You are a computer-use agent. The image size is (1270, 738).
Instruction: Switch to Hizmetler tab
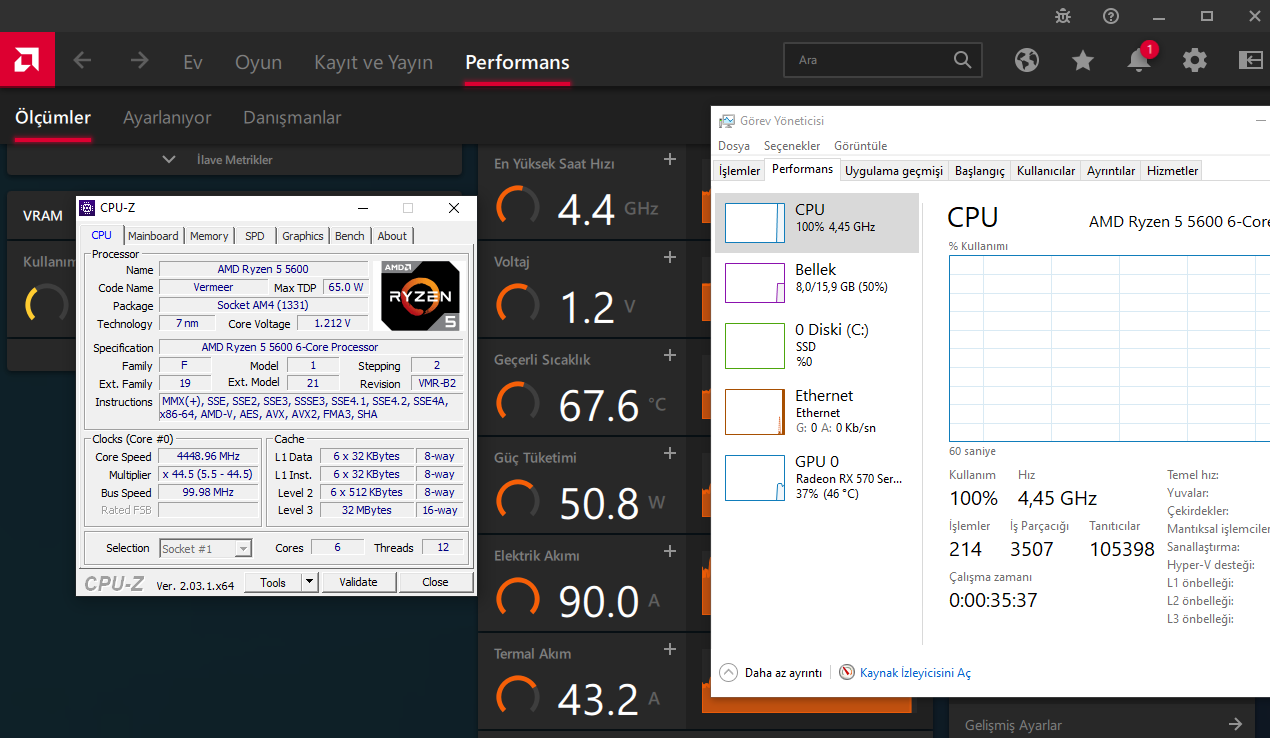[x=1173, y=171]
